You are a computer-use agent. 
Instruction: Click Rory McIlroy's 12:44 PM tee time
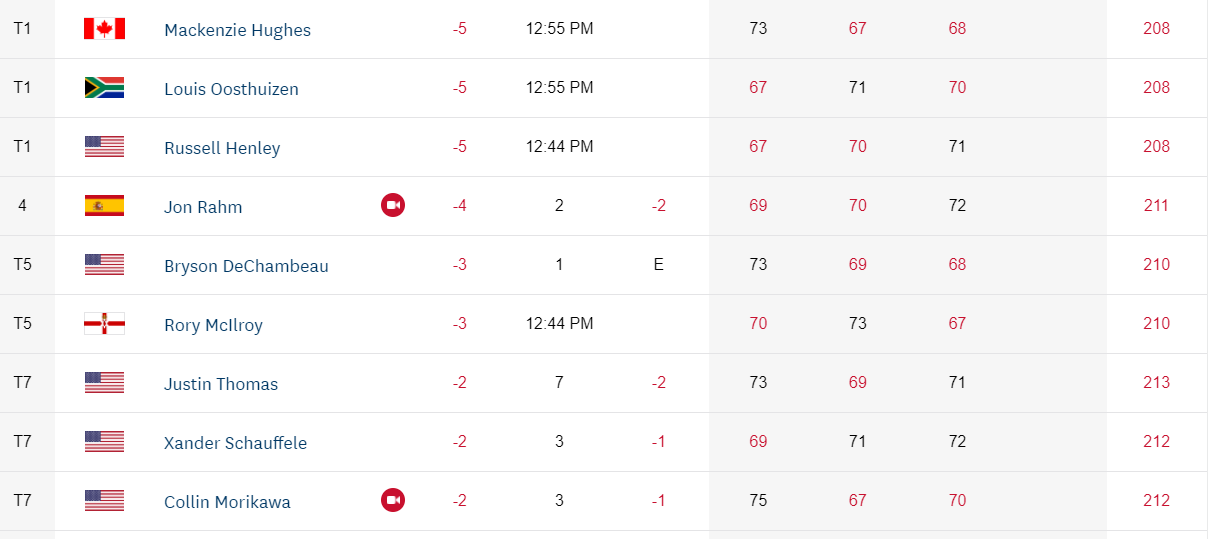click(x=559, y=323)
